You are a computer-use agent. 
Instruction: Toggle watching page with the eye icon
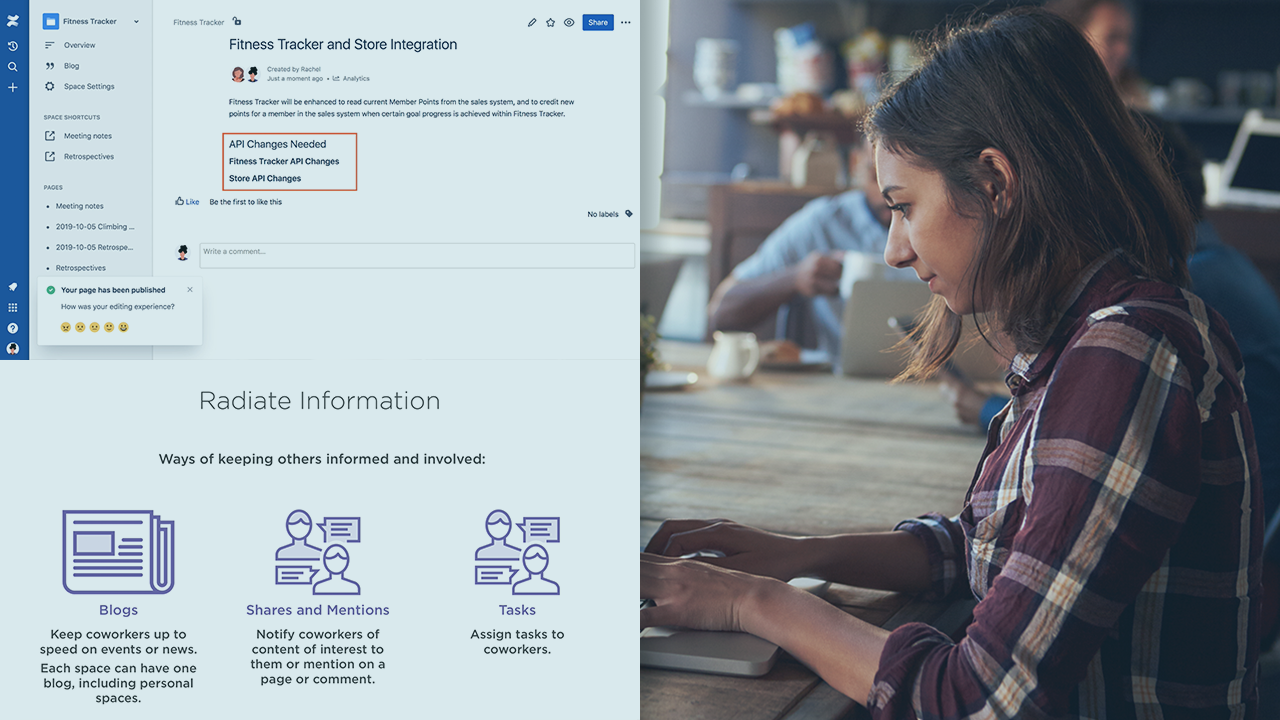[569, 22]
